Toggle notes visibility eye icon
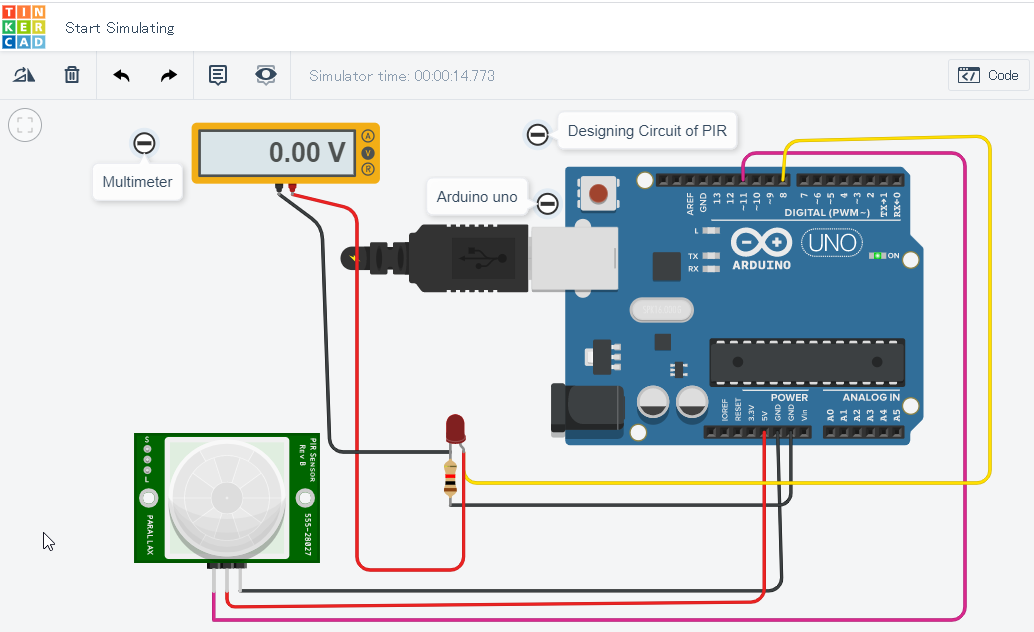 (x=266, y=75)
